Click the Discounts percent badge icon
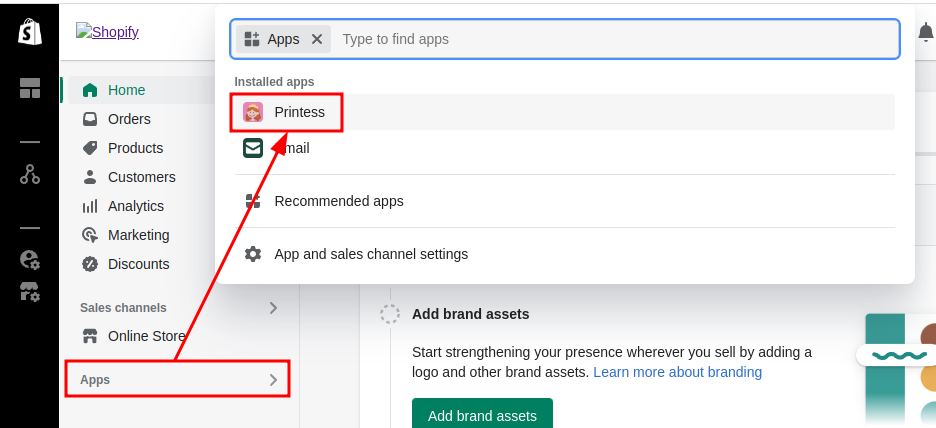The height and width of the screenshot is (428, 936). (90, 264)
